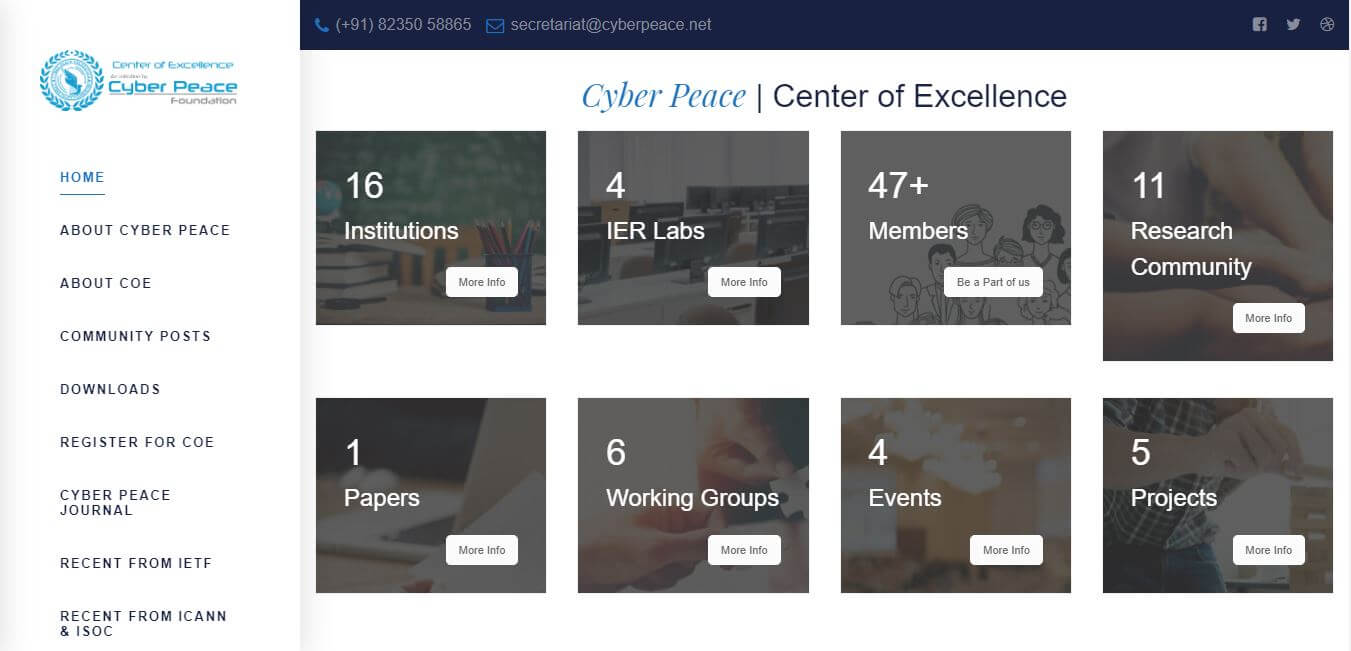
Task: Click the phone icon in top bar
Action: pos(322,25)
